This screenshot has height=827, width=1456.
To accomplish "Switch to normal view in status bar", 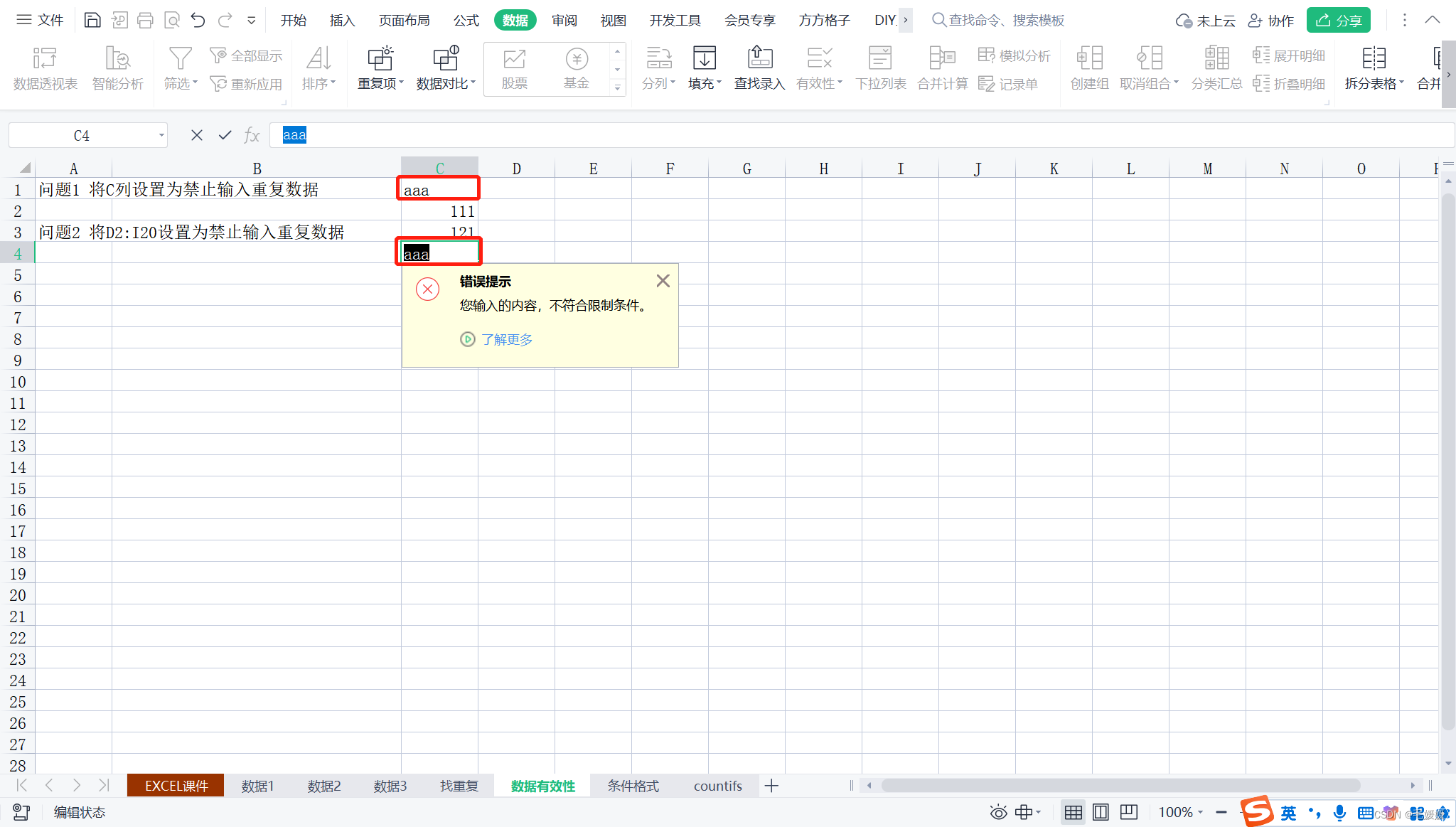I will tap(1074, 812).
